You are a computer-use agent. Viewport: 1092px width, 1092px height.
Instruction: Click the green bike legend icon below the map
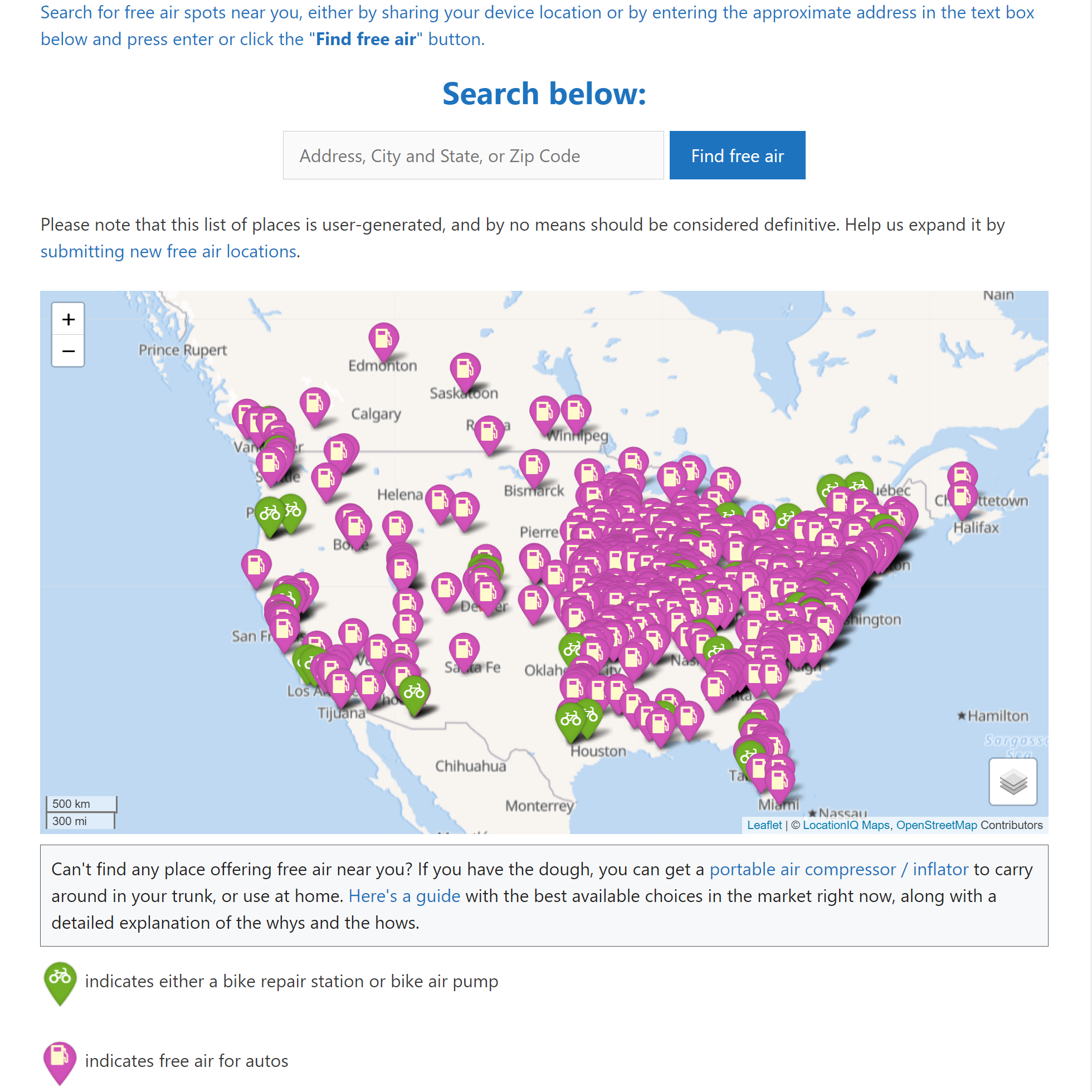pyautogui.click(x=60, y=982)
